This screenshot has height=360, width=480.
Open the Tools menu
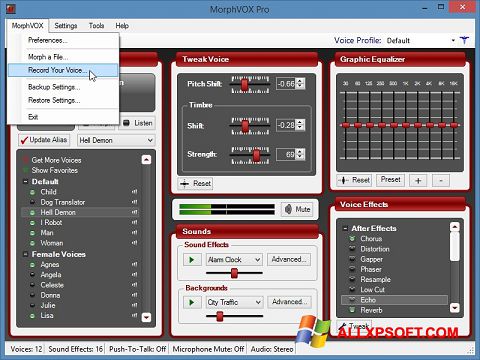[96, 26]
